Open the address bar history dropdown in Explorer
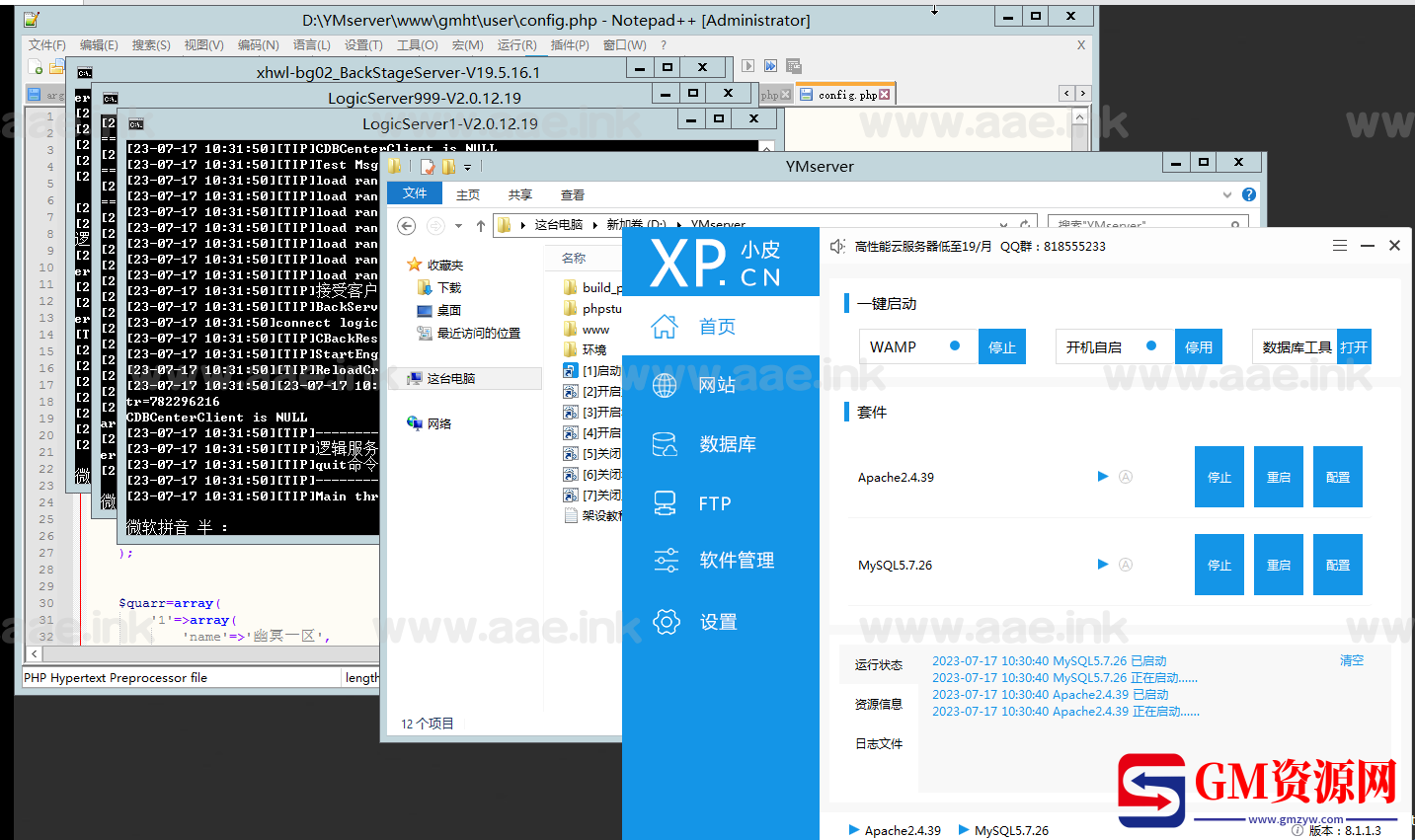This screenshot has height=840, width=1415. (x=1004, y=225)
